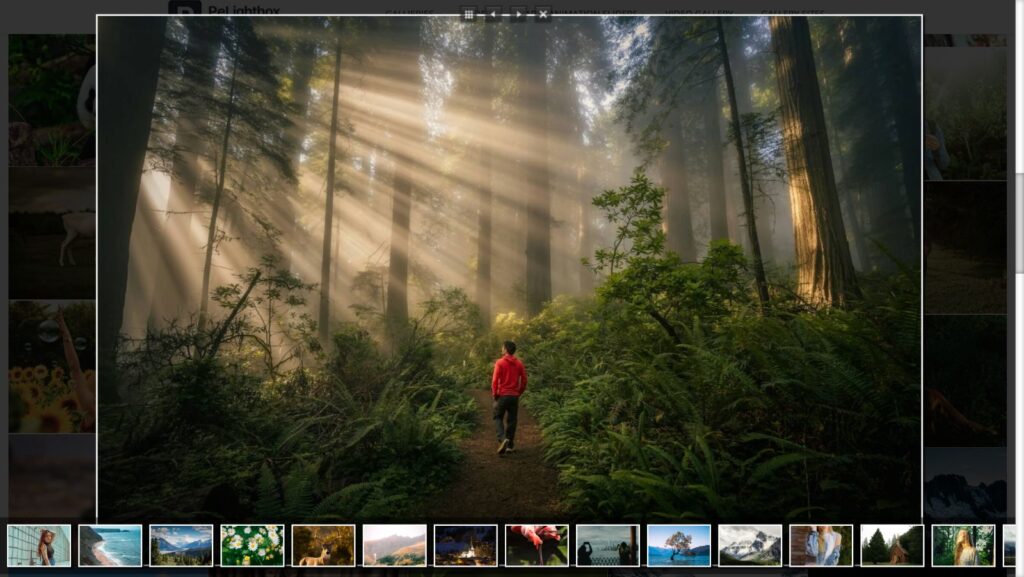Open the woman in denim jacket thumbnail
The height and width of the screenshot is (577, 1024).
tap(820, 546)
